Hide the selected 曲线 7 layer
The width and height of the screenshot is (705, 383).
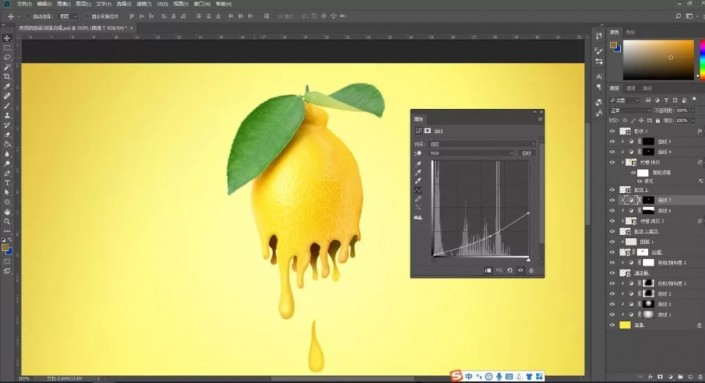click(x=612, y=200)
